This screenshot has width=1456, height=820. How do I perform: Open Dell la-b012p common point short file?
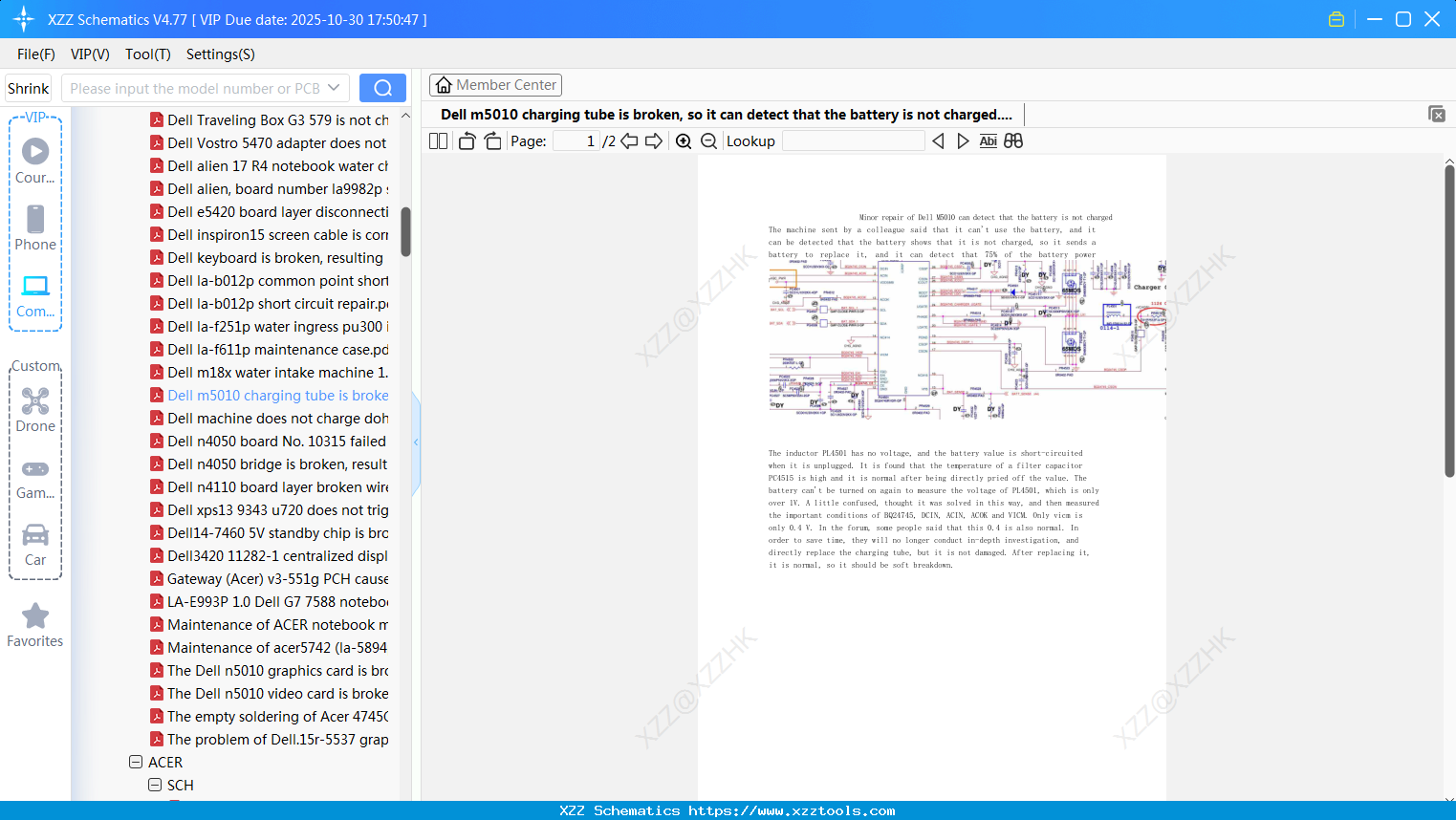pyautogui.click(x=270, y=281)
